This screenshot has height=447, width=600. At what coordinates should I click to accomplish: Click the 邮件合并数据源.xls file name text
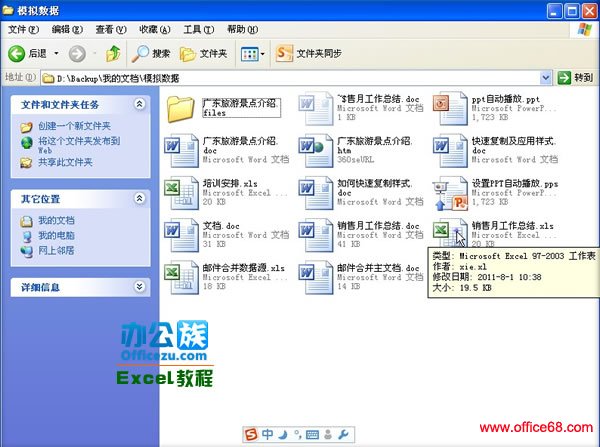pyautogui.click(x=244, y=268)
